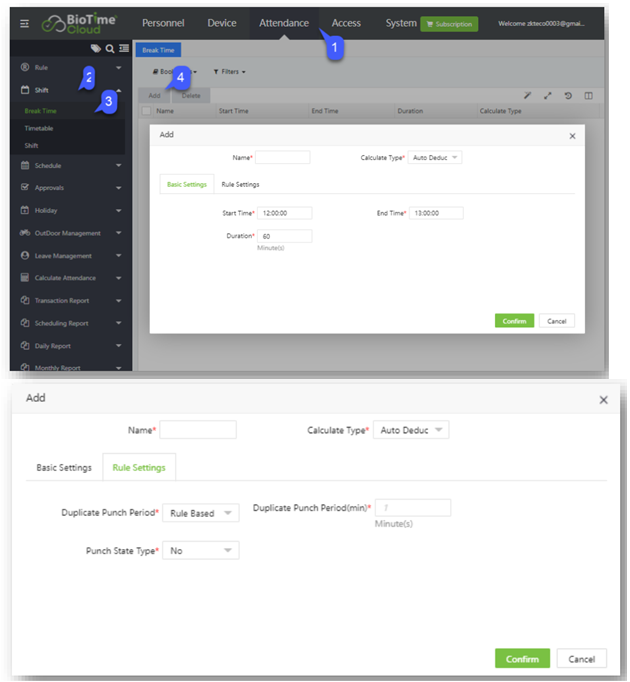The height and width of the screenshot is (682, 630).
Task: Open the Duplicate Punch Period Rule Based dropdown
Action: coord(201,513)
